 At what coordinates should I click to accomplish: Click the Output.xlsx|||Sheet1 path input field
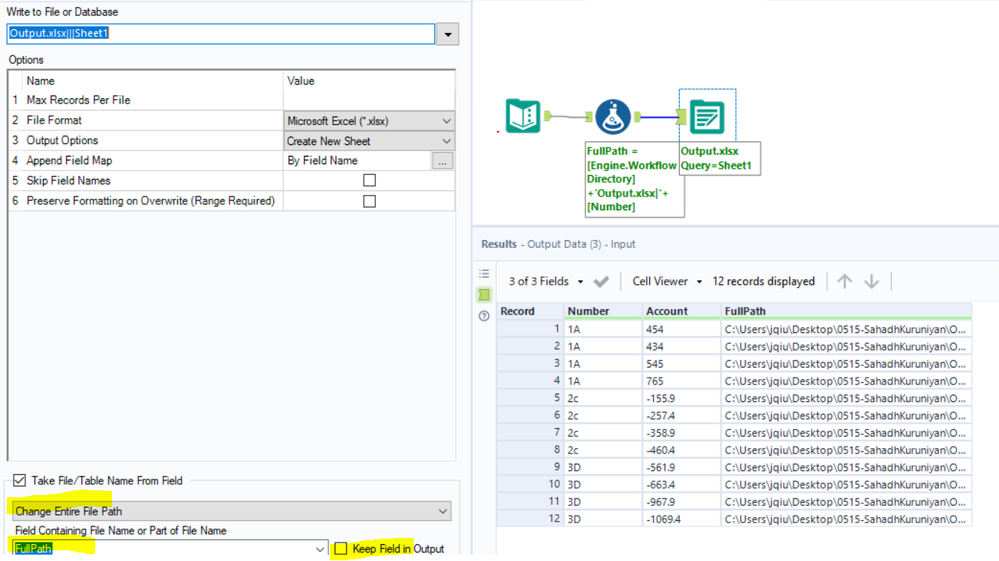[x=220, y=34]
